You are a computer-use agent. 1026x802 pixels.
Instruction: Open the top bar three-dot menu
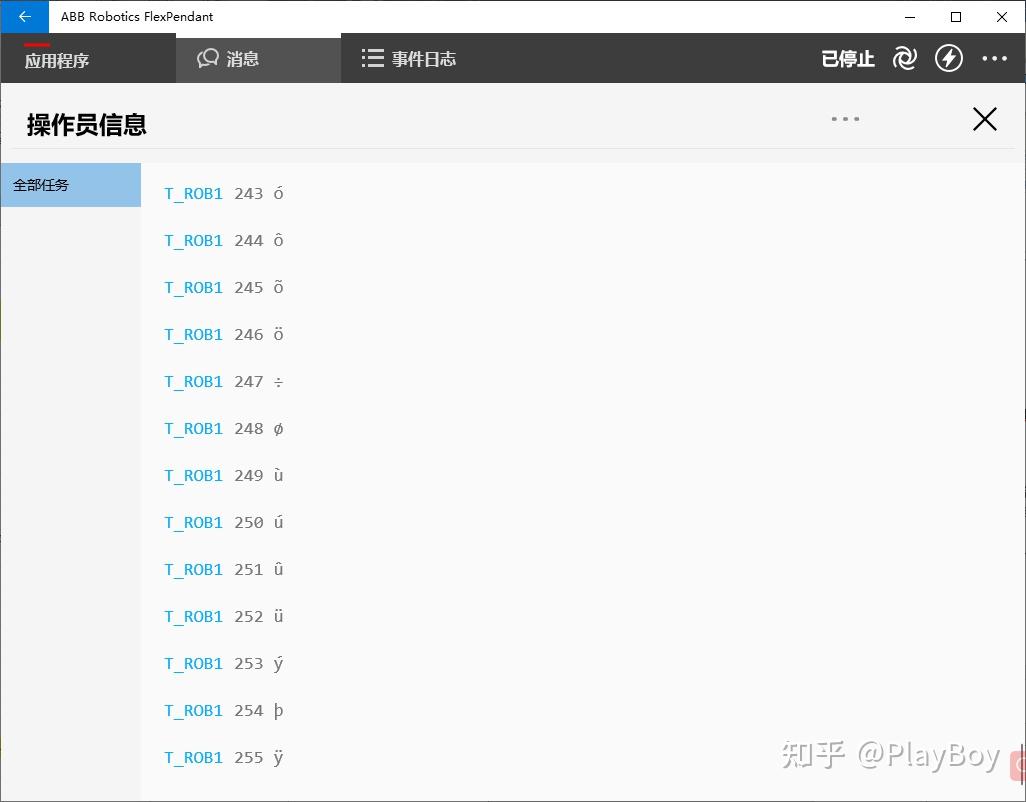[995, 58]
